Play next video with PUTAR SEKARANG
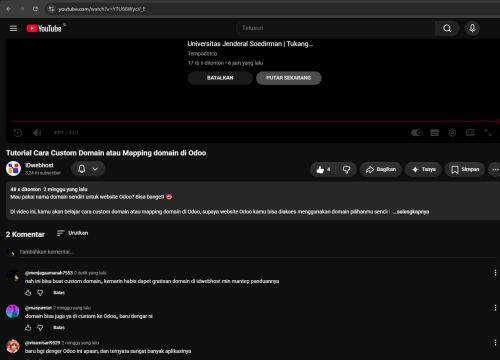This screenshot has height=360, width=500. [289, 78]
